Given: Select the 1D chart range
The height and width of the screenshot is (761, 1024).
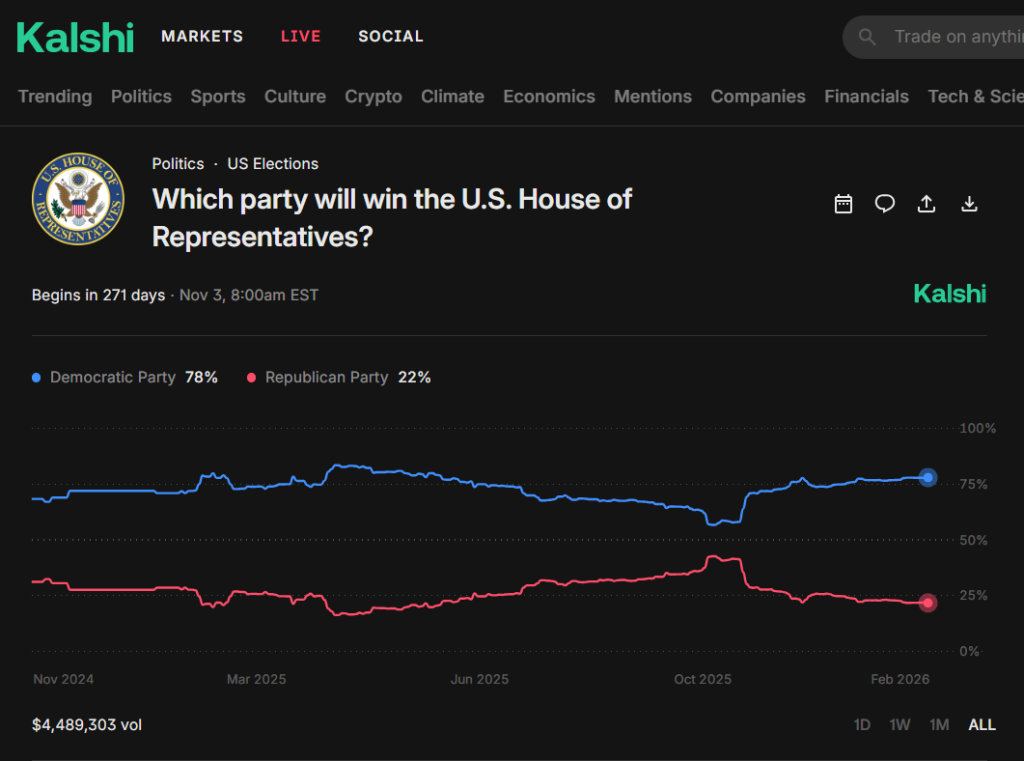Looking at the screenshot, I should click(x=862, y=724).
